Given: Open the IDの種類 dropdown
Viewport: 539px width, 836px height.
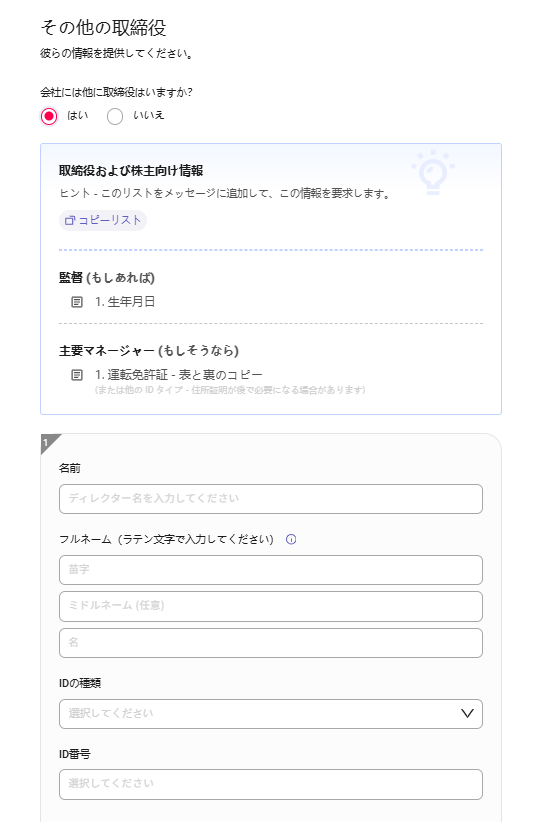Looking at the screenshot, I should point(271,714).
